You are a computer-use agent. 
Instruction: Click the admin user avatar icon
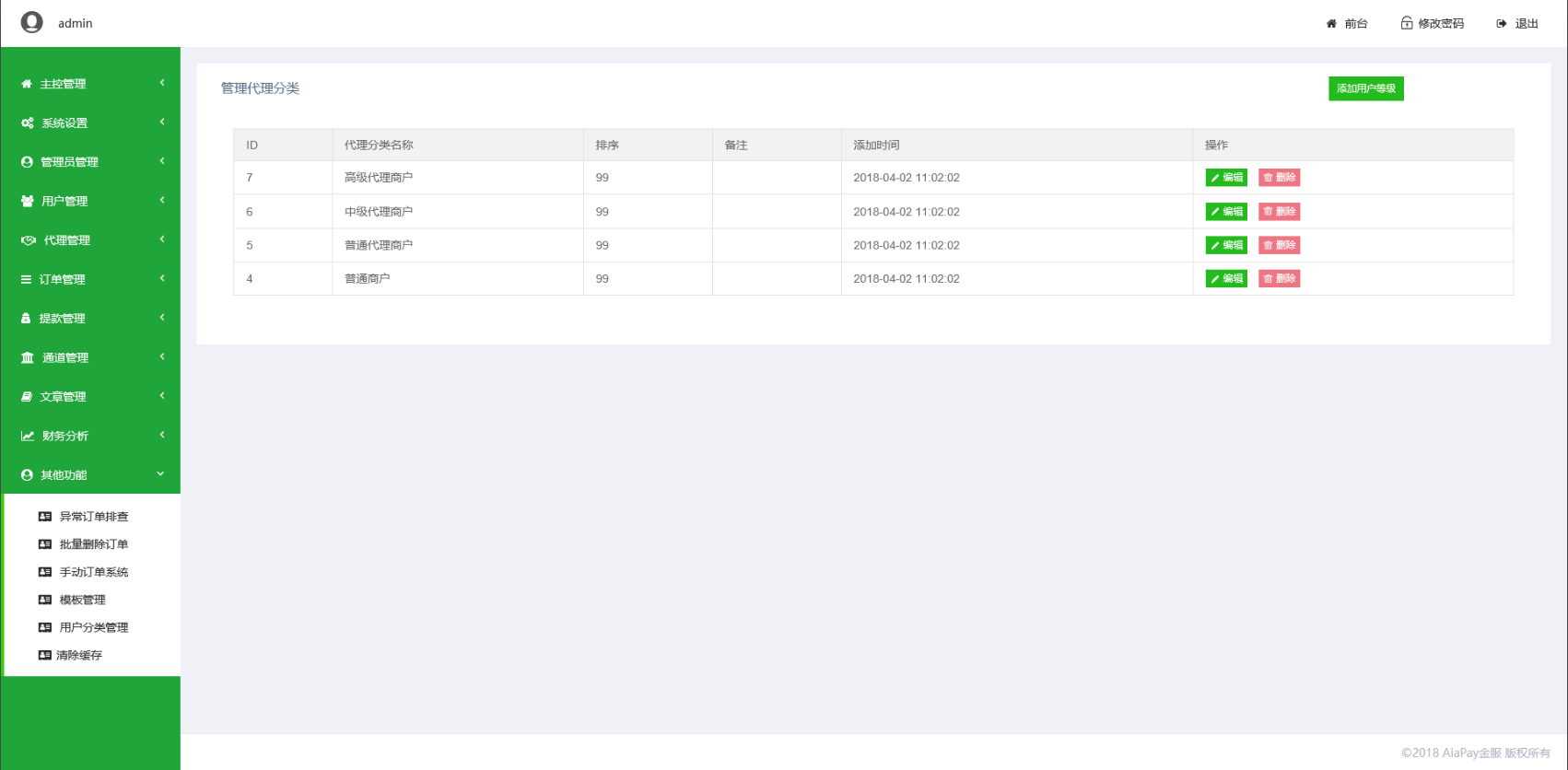pyautogui.click(x=32, y=22)
